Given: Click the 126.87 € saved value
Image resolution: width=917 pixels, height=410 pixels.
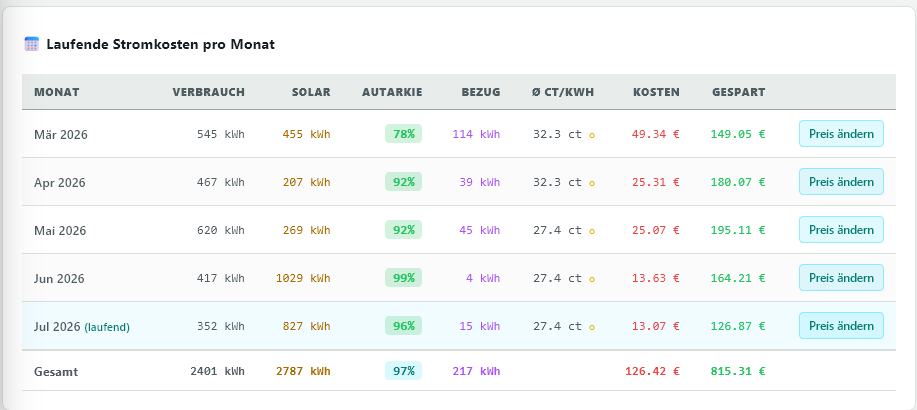Looking at the screenshot, I should point(738,326).
